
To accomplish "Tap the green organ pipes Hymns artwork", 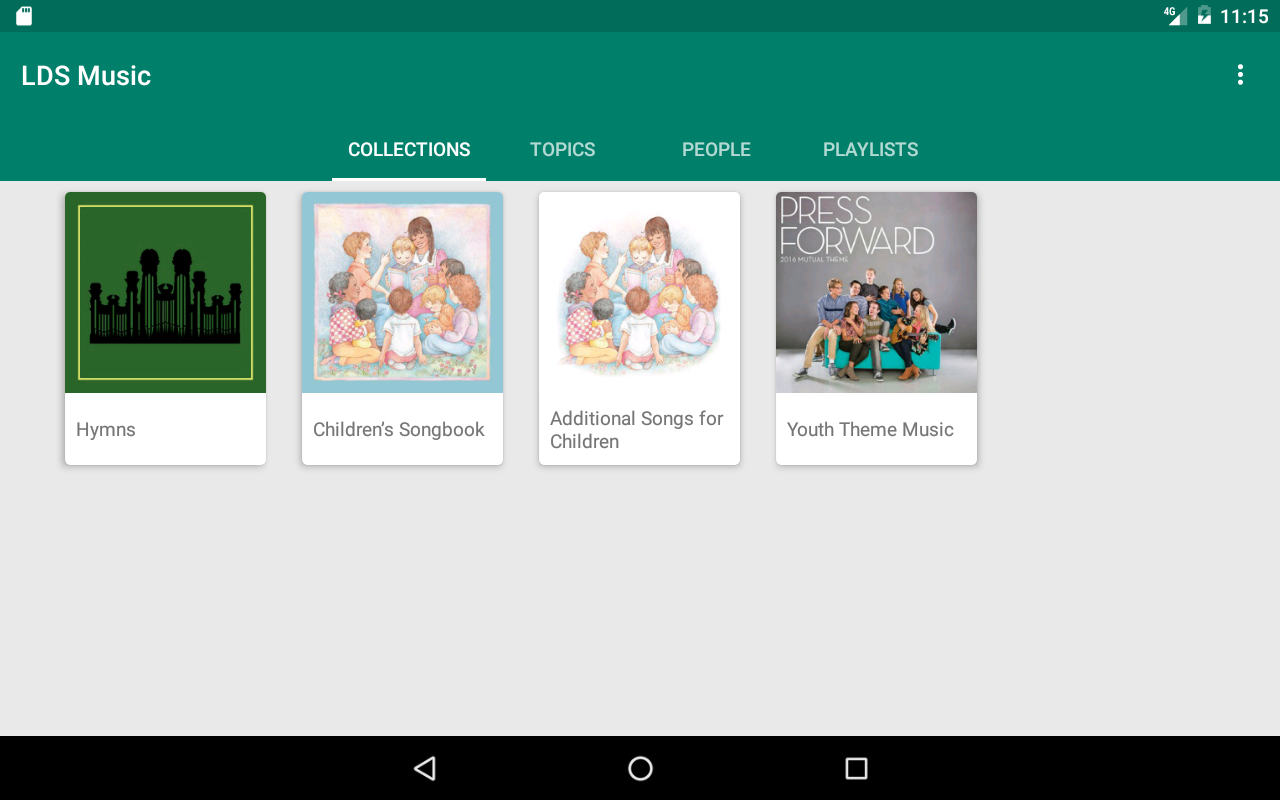I will [x=165, y=292].
